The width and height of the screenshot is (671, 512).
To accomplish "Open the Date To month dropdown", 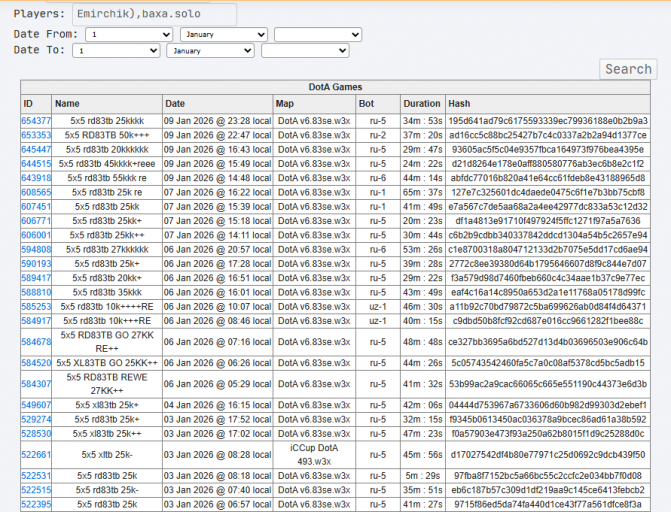I will pyautogui.click(x=211, y=51).
